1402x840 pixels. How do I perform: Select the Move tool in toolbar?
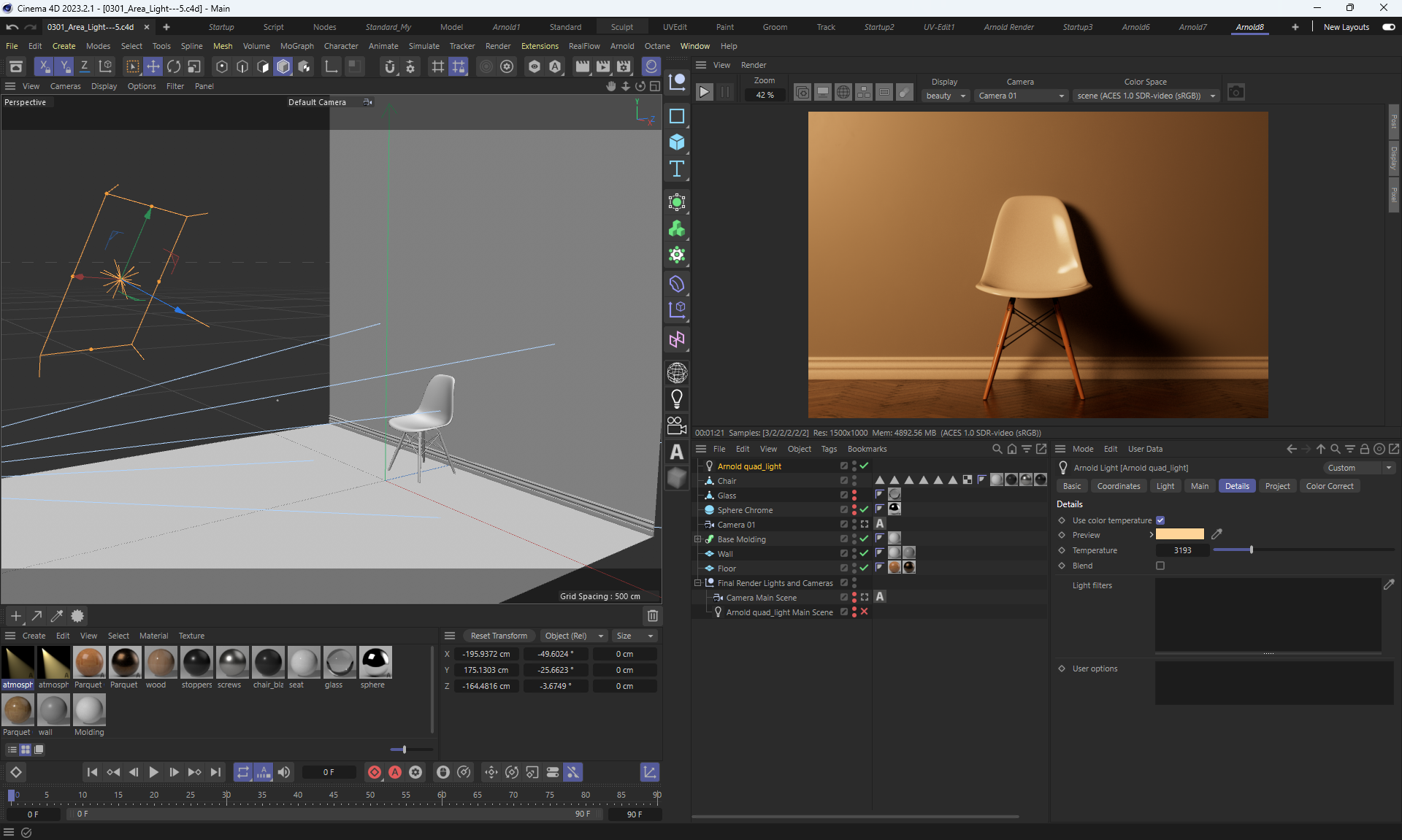click(x=153, y=66)
